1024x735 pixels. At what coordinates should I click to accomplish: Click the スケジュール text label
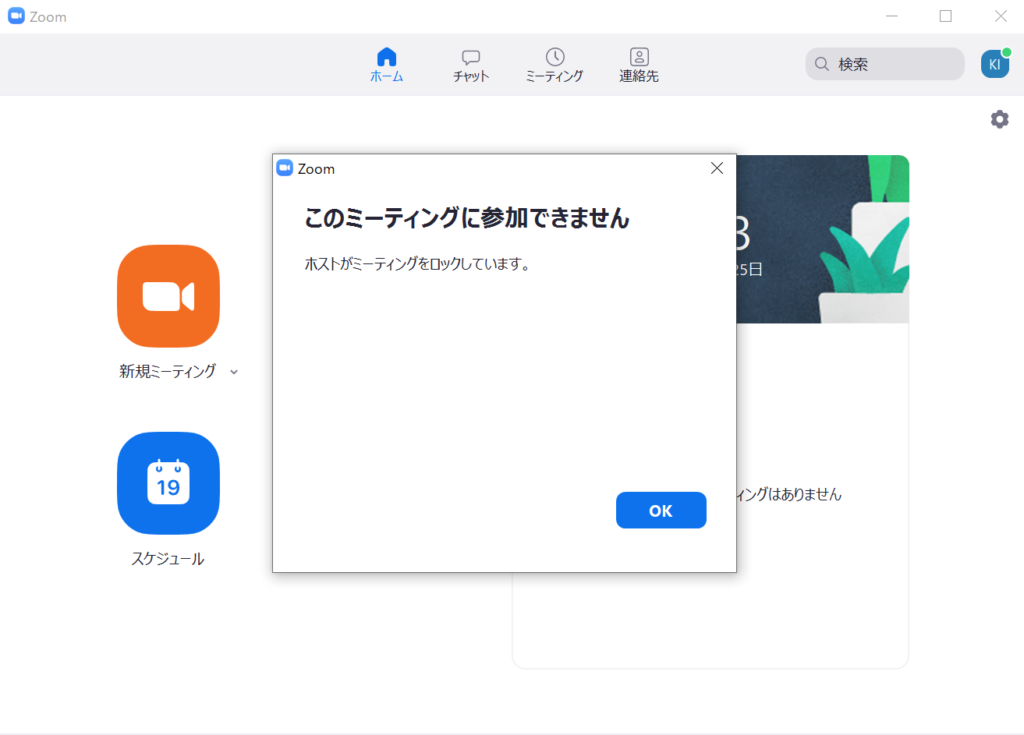pos(167,559)
